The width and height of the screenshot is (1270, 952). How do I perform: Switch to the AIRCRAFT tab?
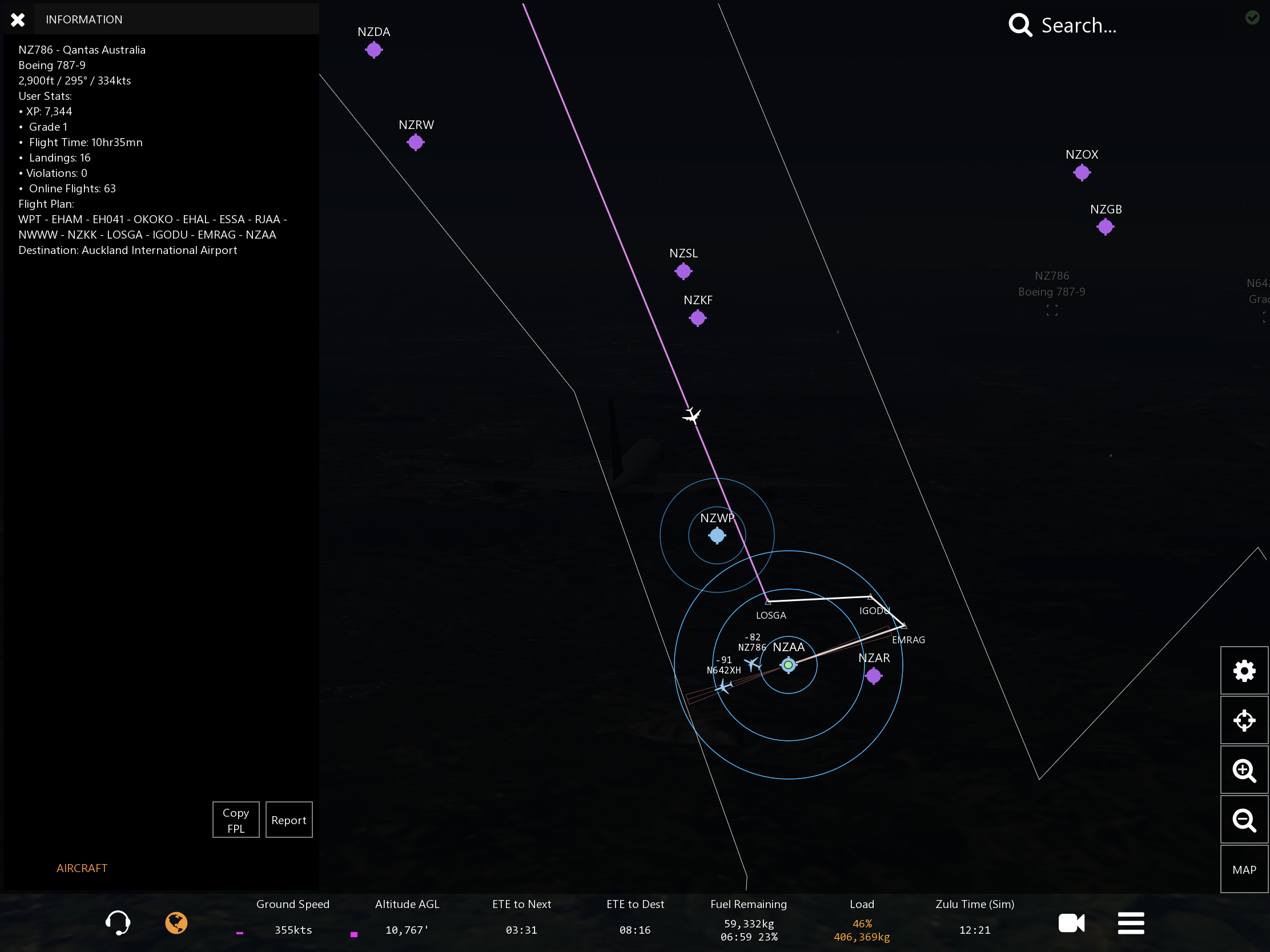point(82,868)
